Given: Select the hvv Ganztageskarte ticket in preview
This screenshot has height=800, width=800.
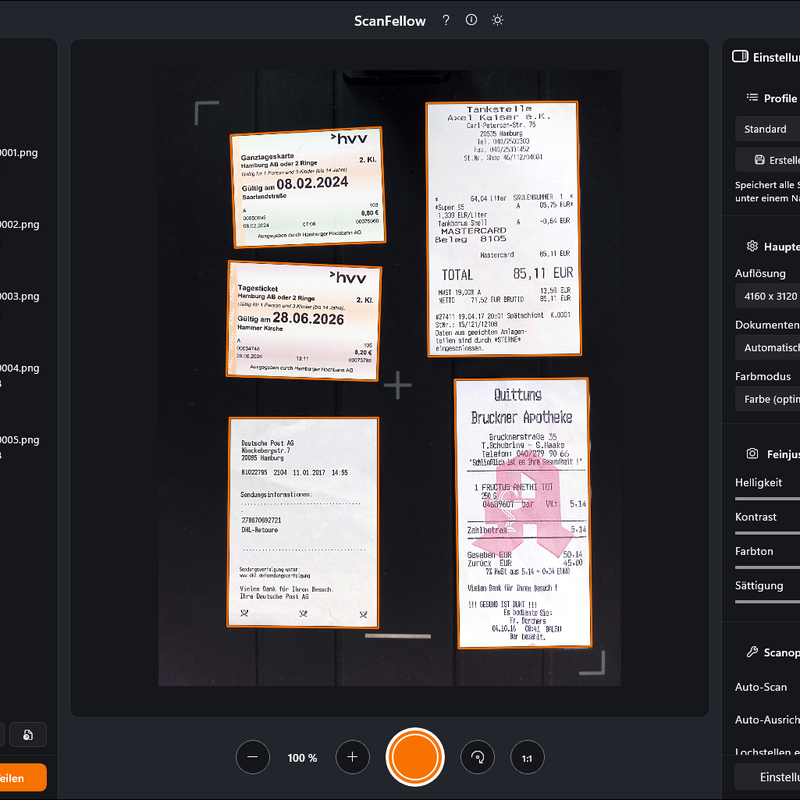Looking at the screenshot, I should pyautogui.click(x=308, y=187).
